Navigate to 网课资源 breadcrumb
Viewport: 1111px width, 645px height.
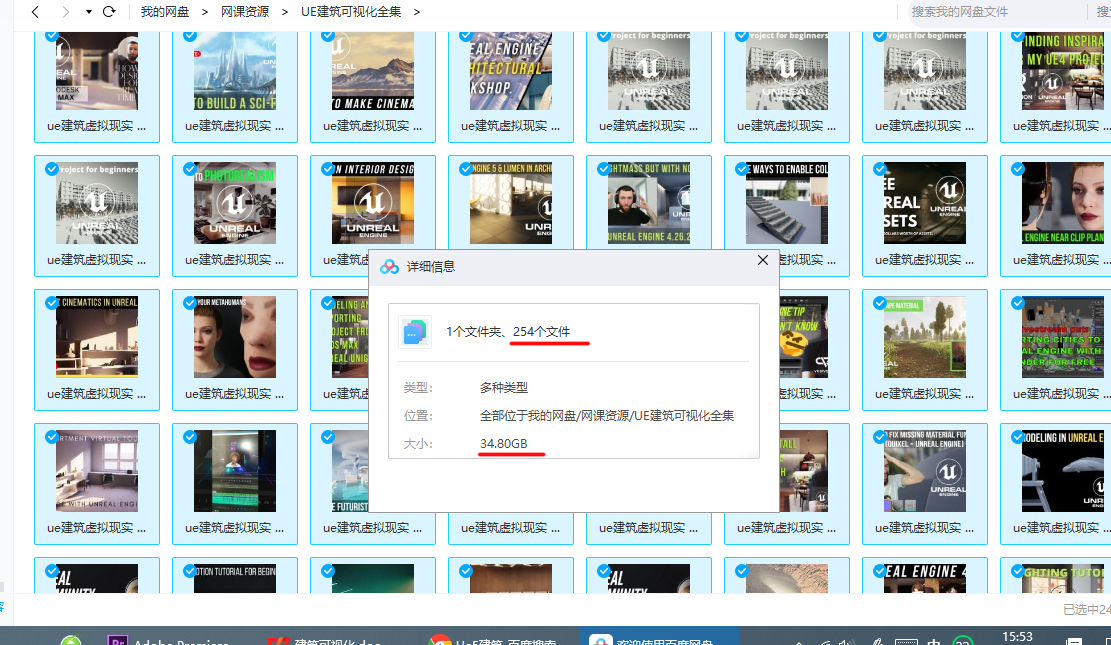click(x=244, y=12)
